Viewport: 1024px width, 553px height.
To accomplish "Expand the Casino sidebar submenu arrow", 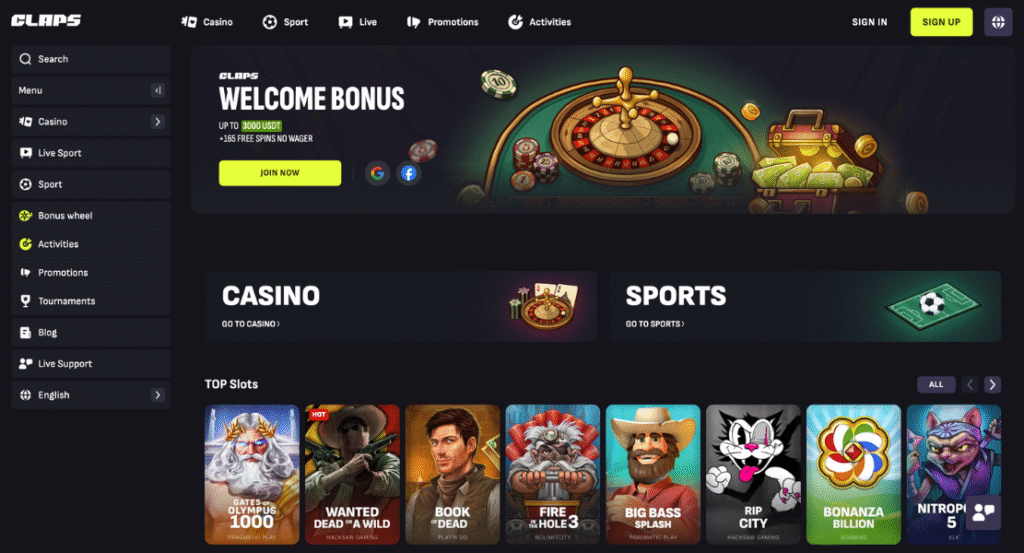I will (x=157, y=121).
